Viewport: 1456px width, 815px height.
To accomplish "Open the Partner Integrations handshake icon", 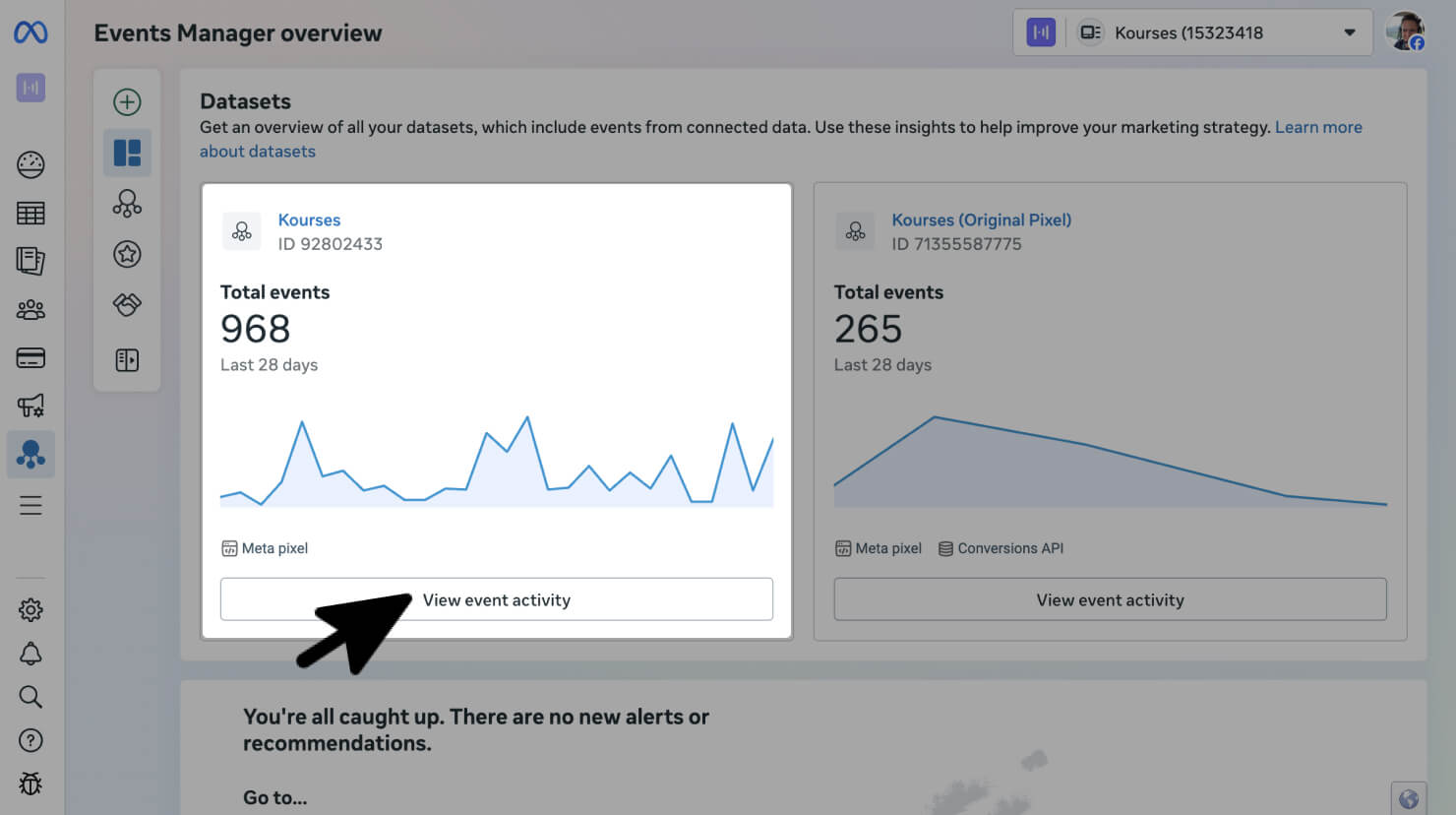I will pyautogui.click(x=127, y=305).
